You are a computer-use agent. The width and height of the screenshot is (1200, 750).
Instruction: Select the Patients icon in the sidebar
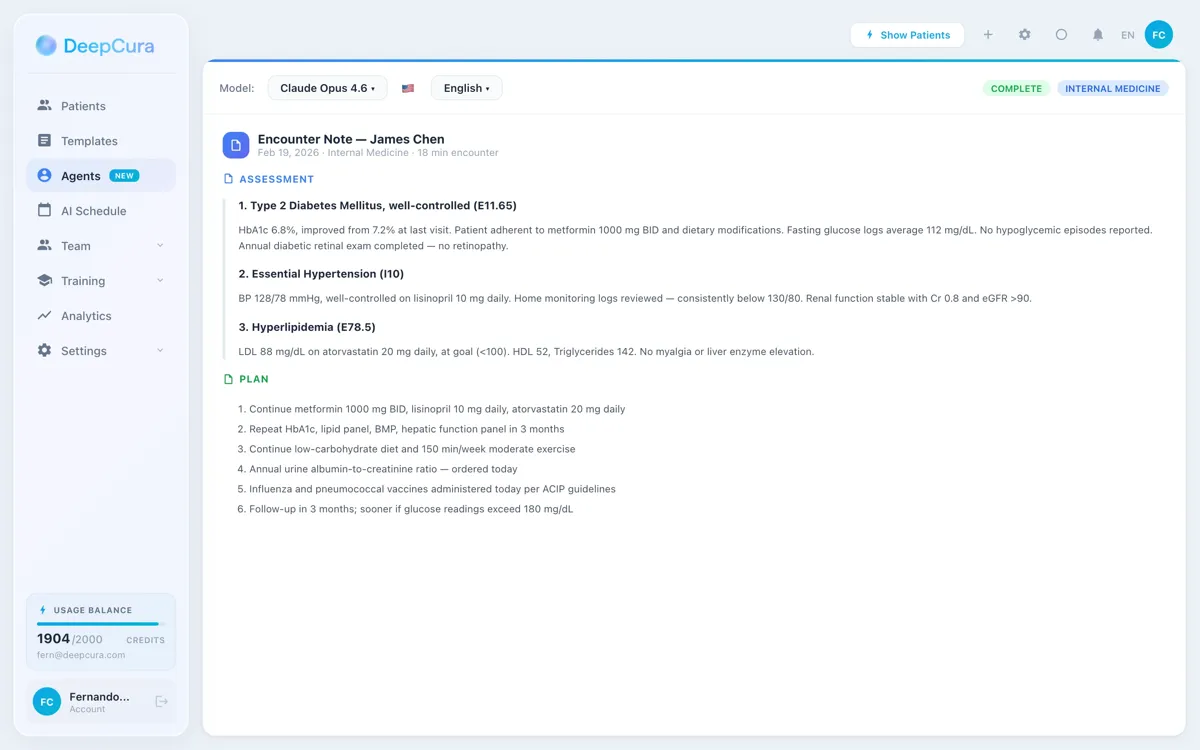point(44,105)
